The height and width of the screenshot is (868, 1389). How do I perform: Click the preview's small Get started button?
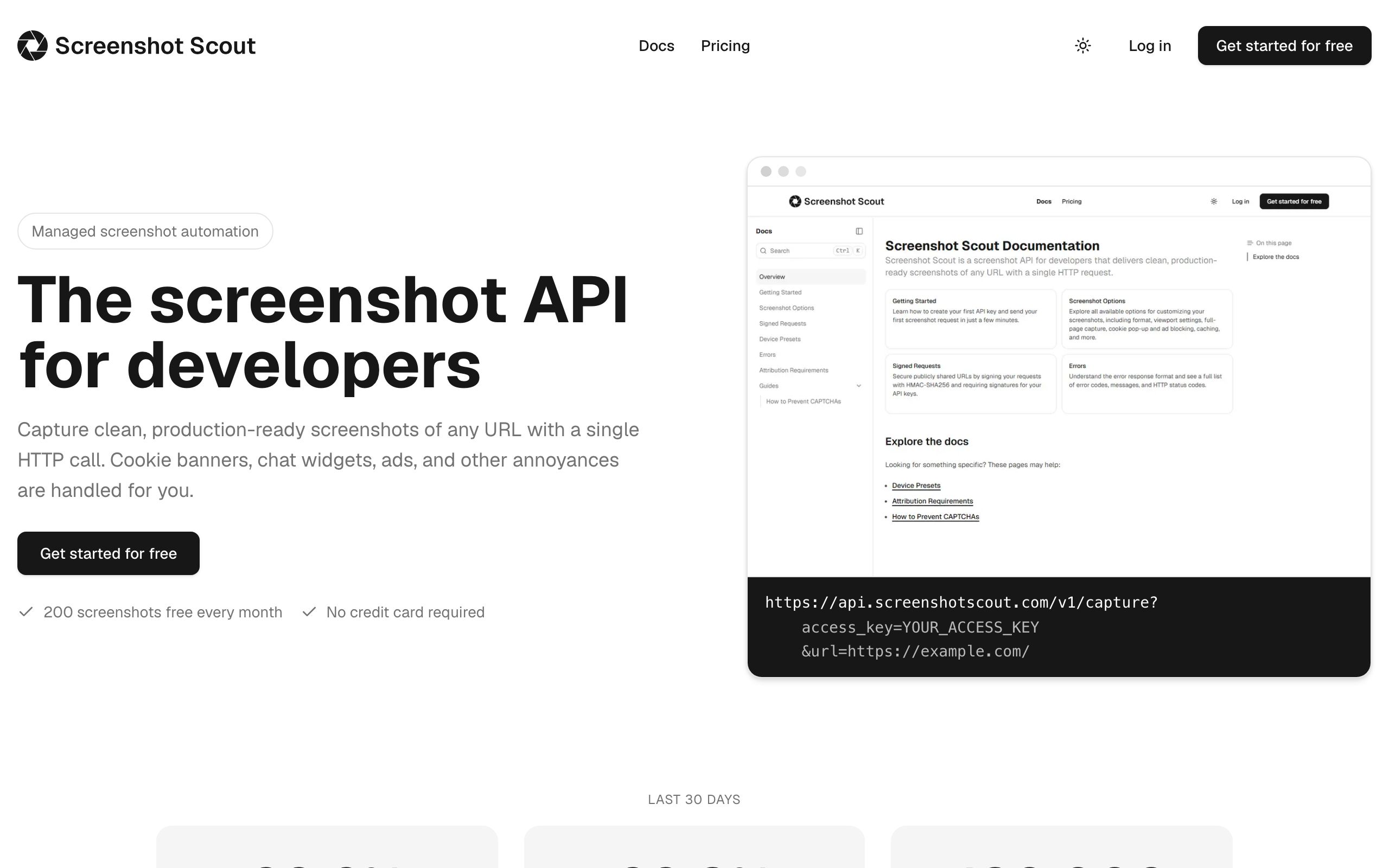click(1294, 201)
